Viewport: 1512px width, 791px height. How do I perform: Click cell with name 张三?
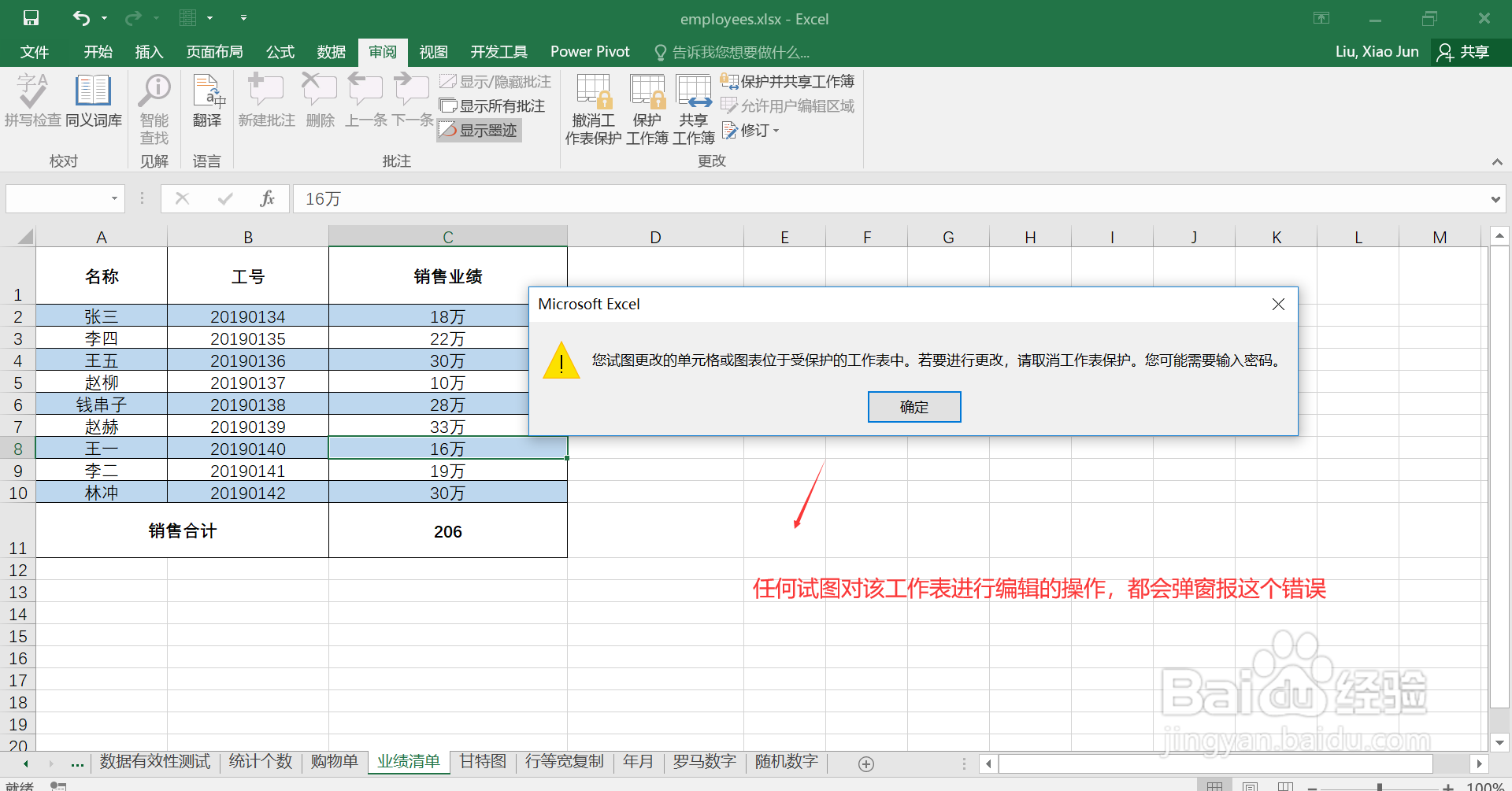click(102, 316)
